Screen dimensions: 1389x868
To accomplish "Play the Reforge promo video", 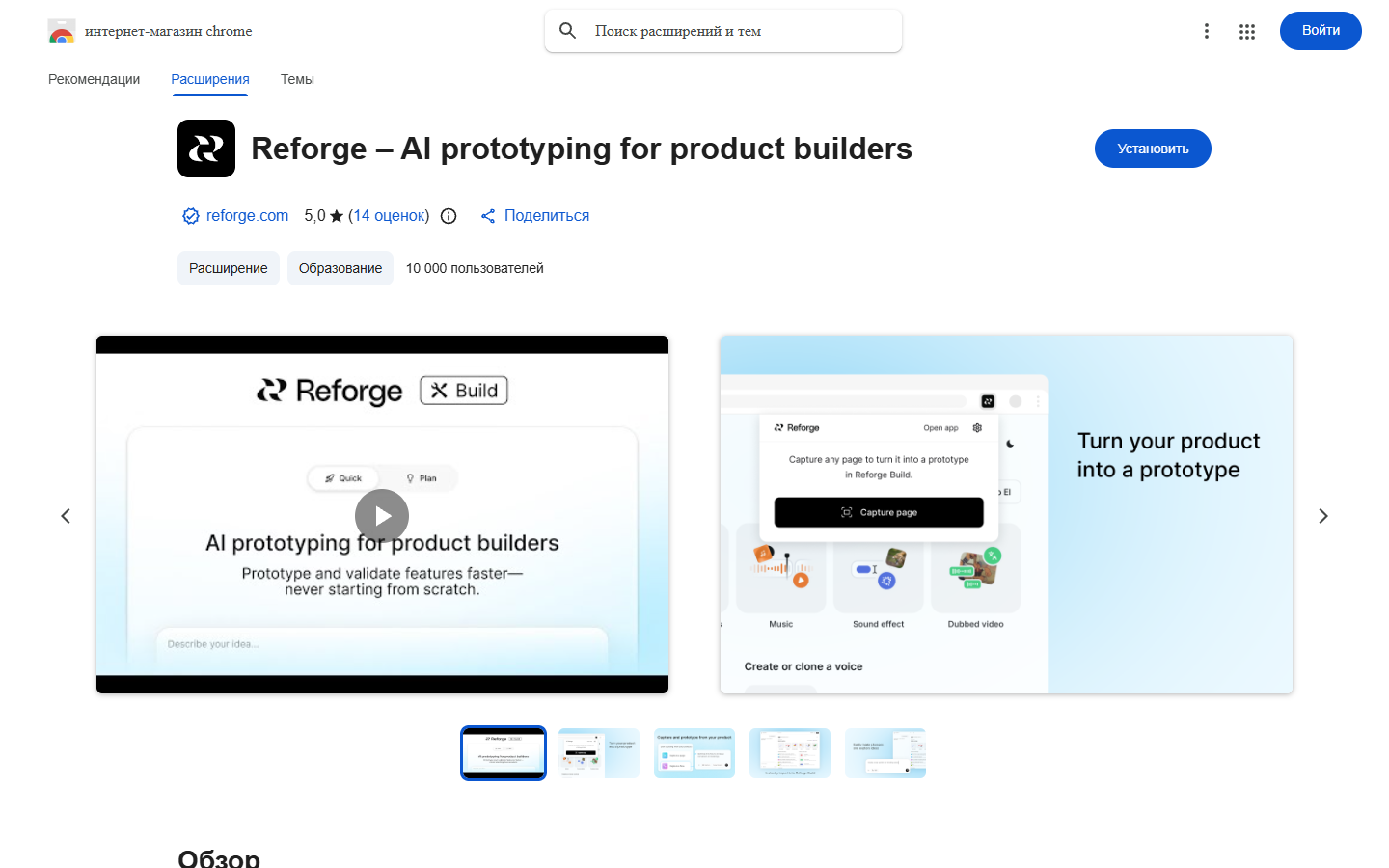I will click(382, 516).
